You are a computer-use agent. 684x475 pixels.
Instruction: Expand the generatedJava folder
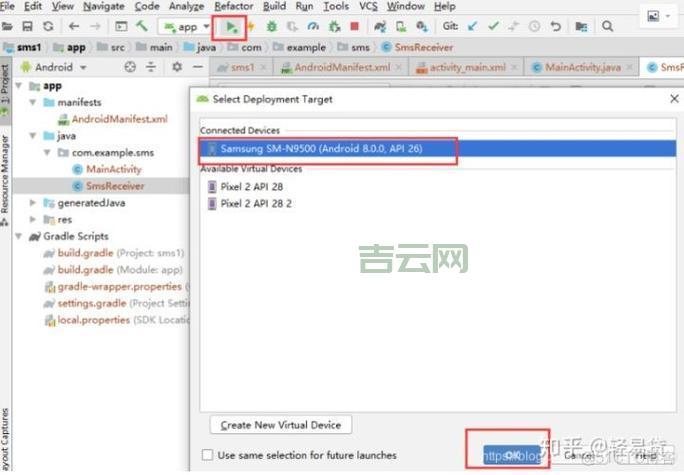(34, 202)
